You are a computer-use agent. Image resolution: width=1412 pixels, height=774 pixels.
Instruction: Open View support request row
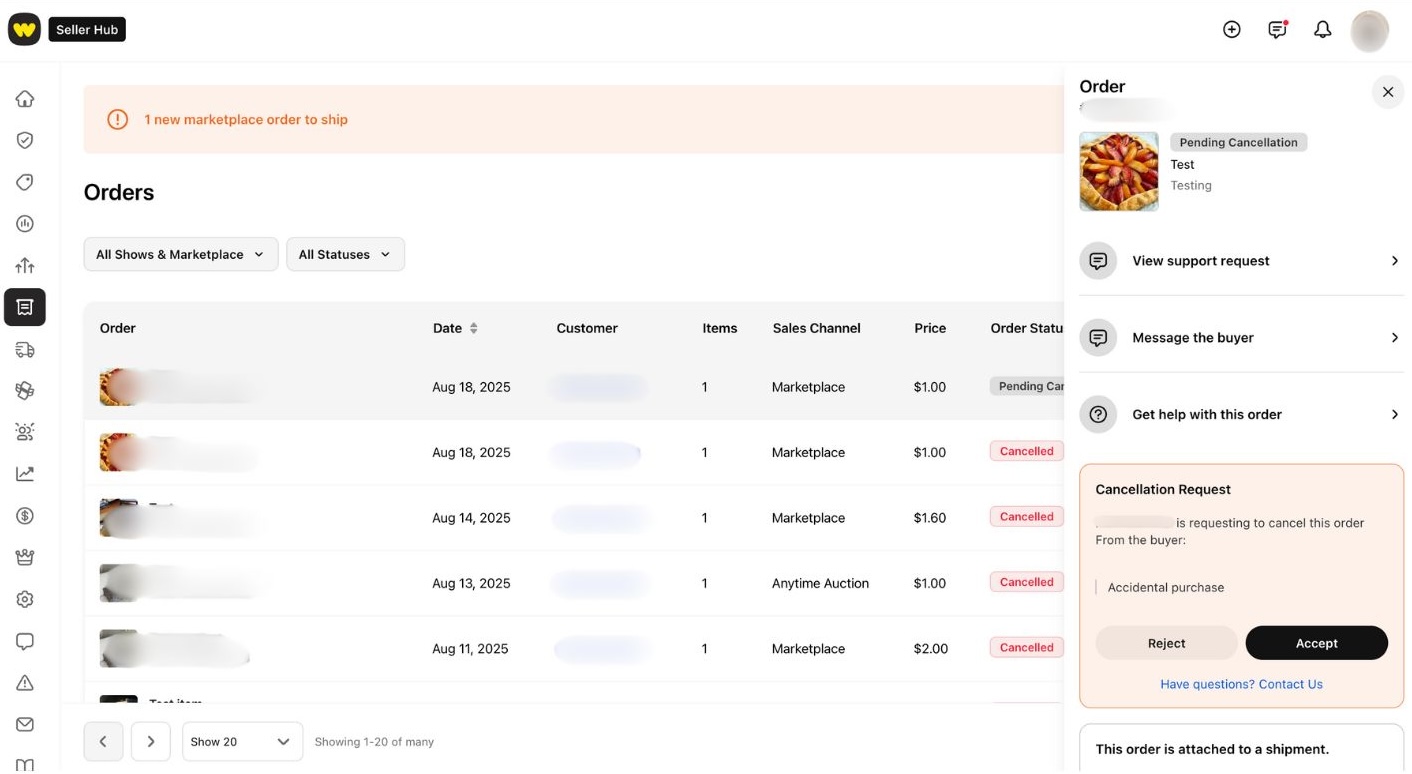1241,261
